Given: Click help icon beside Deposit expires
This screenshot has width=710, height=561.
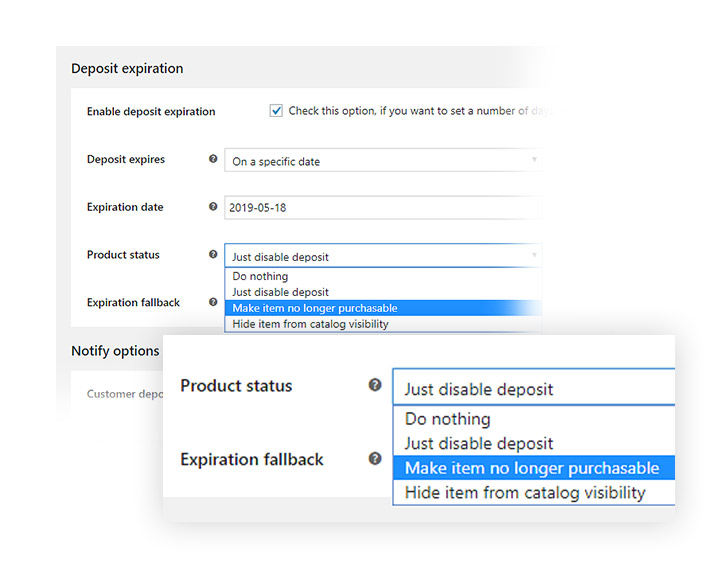Looking at the screenshot, I should pyautogui.click(x=213, y=159).
